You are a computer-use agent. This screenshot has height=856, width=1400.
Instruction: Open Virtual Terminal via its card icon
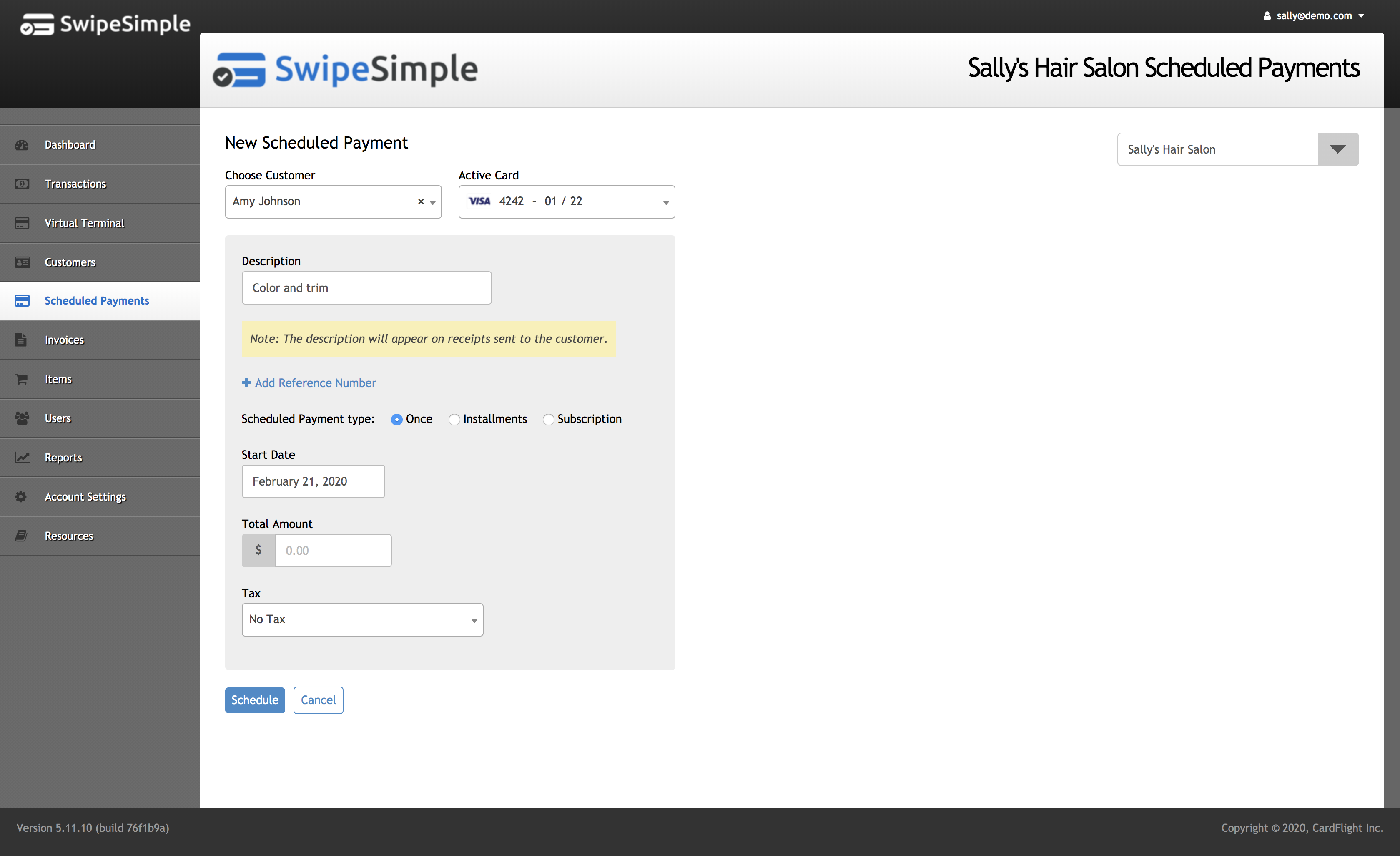(22, 223)
